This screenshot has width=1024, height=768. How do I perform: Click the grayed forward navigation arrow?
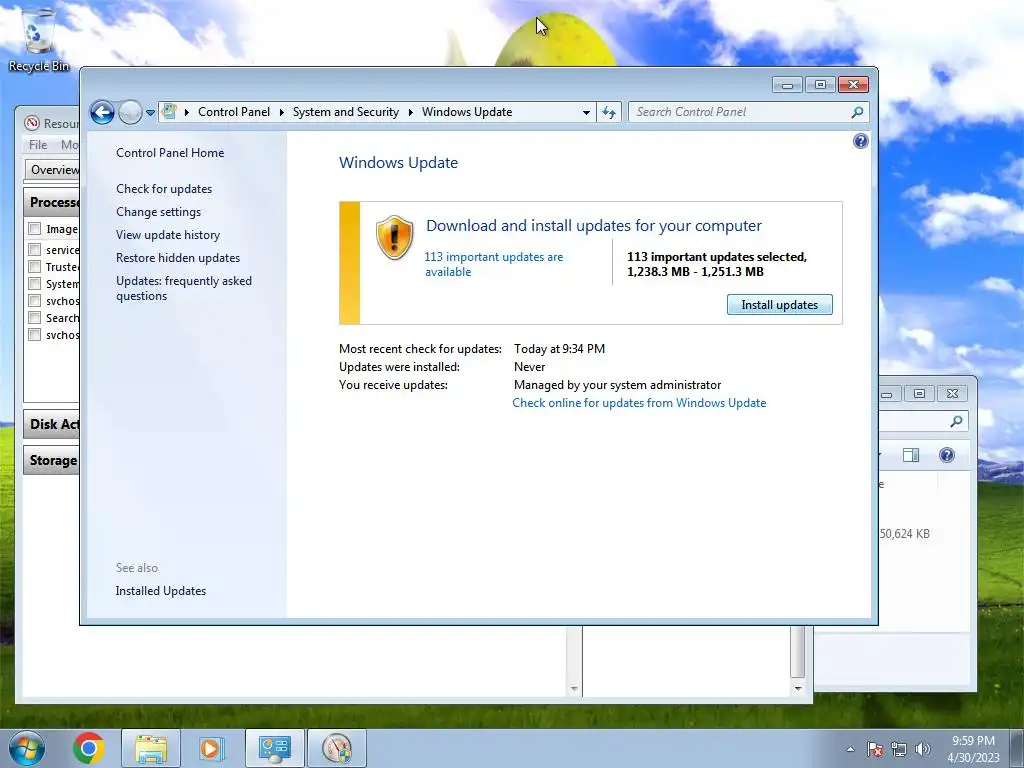(x=130, y=112)
